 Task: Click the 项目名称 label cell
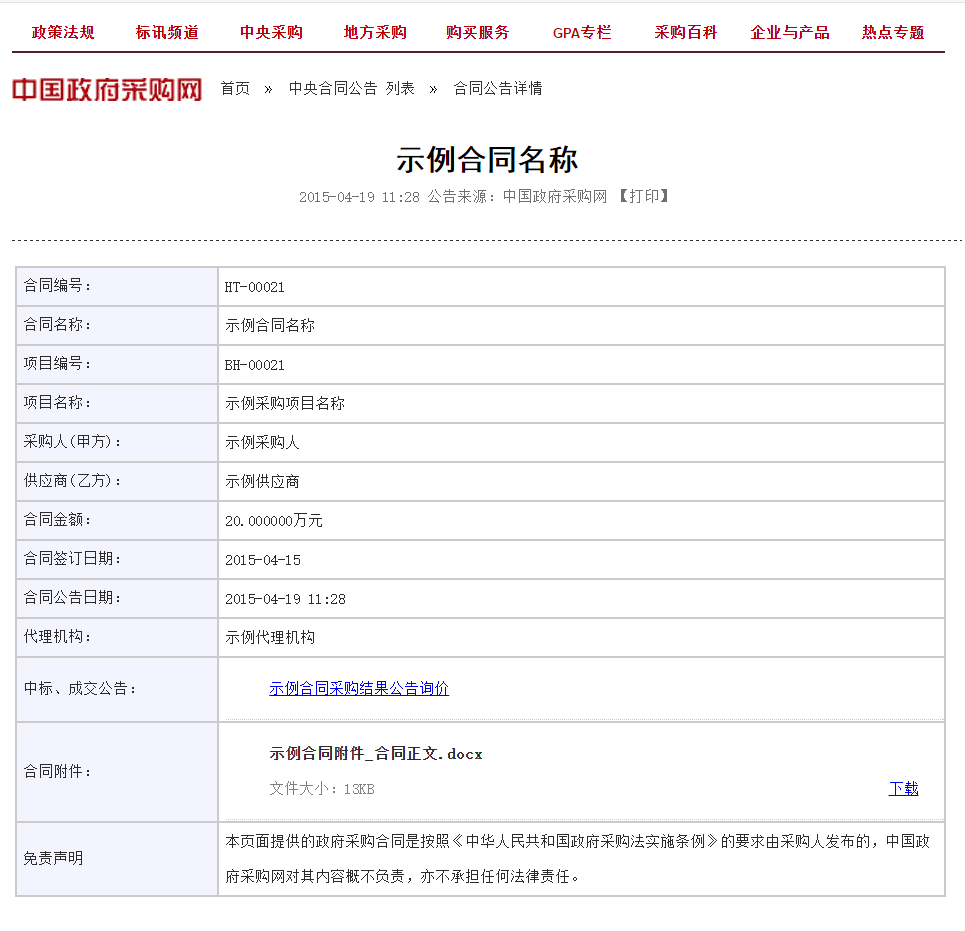[x=117, y=403]
